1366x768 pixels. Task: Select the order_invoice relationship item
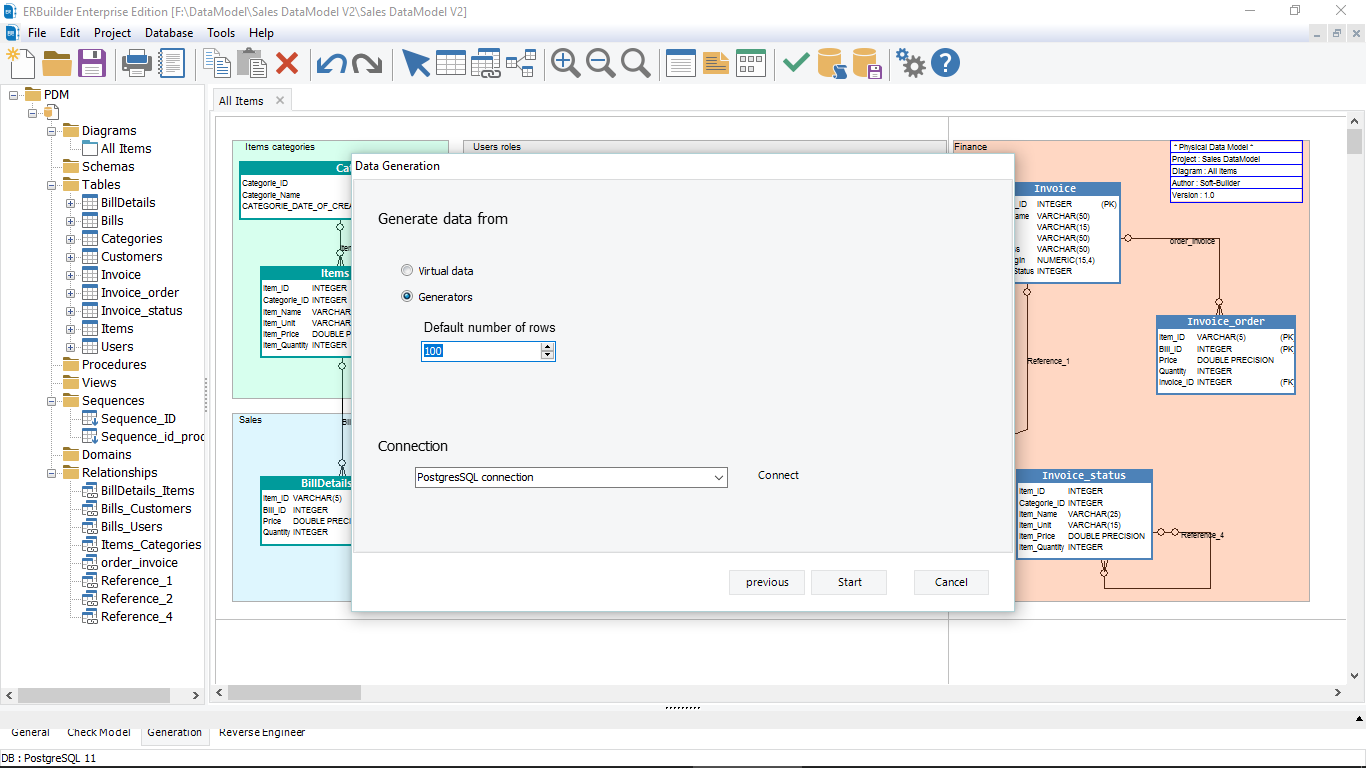point(137,562)
